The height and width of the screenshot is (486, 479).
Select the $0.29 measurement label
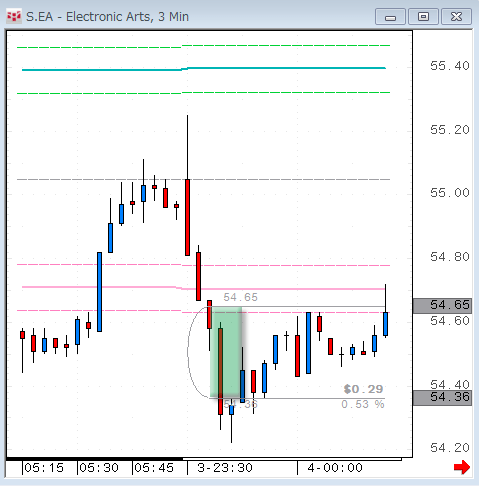[363, 389]
